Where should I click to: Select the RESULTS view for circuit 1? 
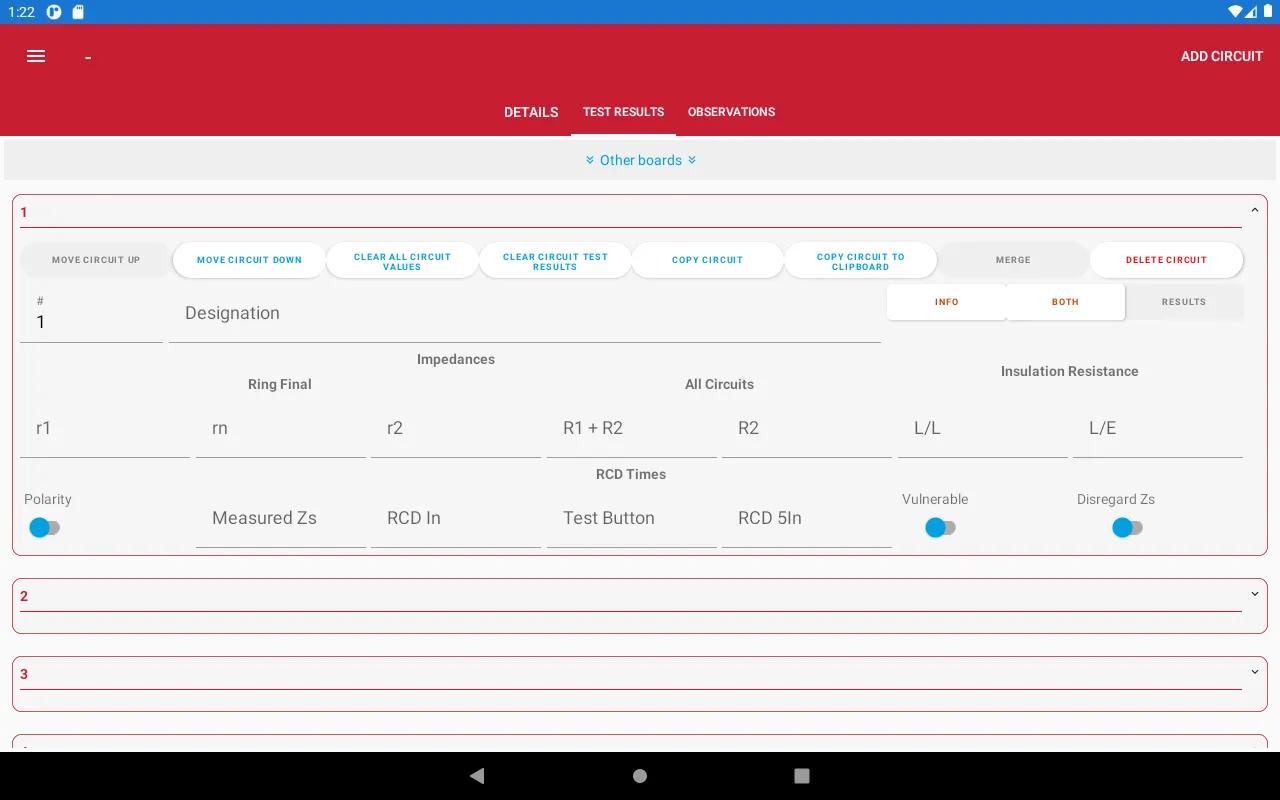click(1184, 301)
